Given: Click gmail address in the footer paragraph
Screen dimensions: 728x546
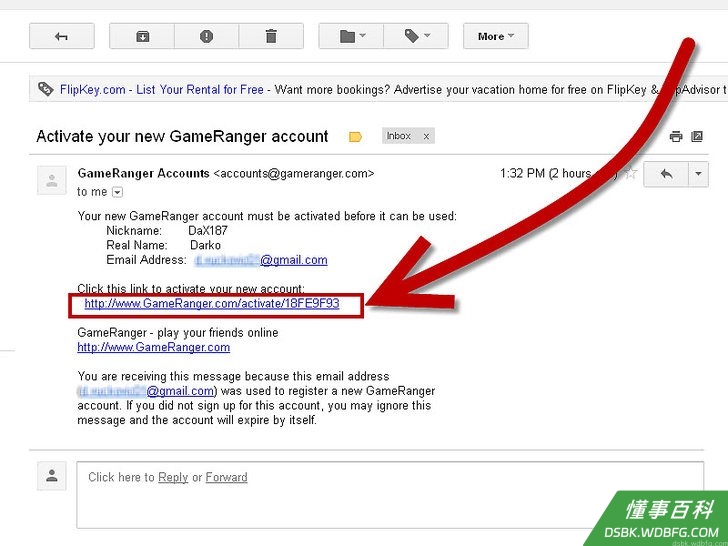Looking at the screenshot, I should pyautogui.click(x=147, y=391).
